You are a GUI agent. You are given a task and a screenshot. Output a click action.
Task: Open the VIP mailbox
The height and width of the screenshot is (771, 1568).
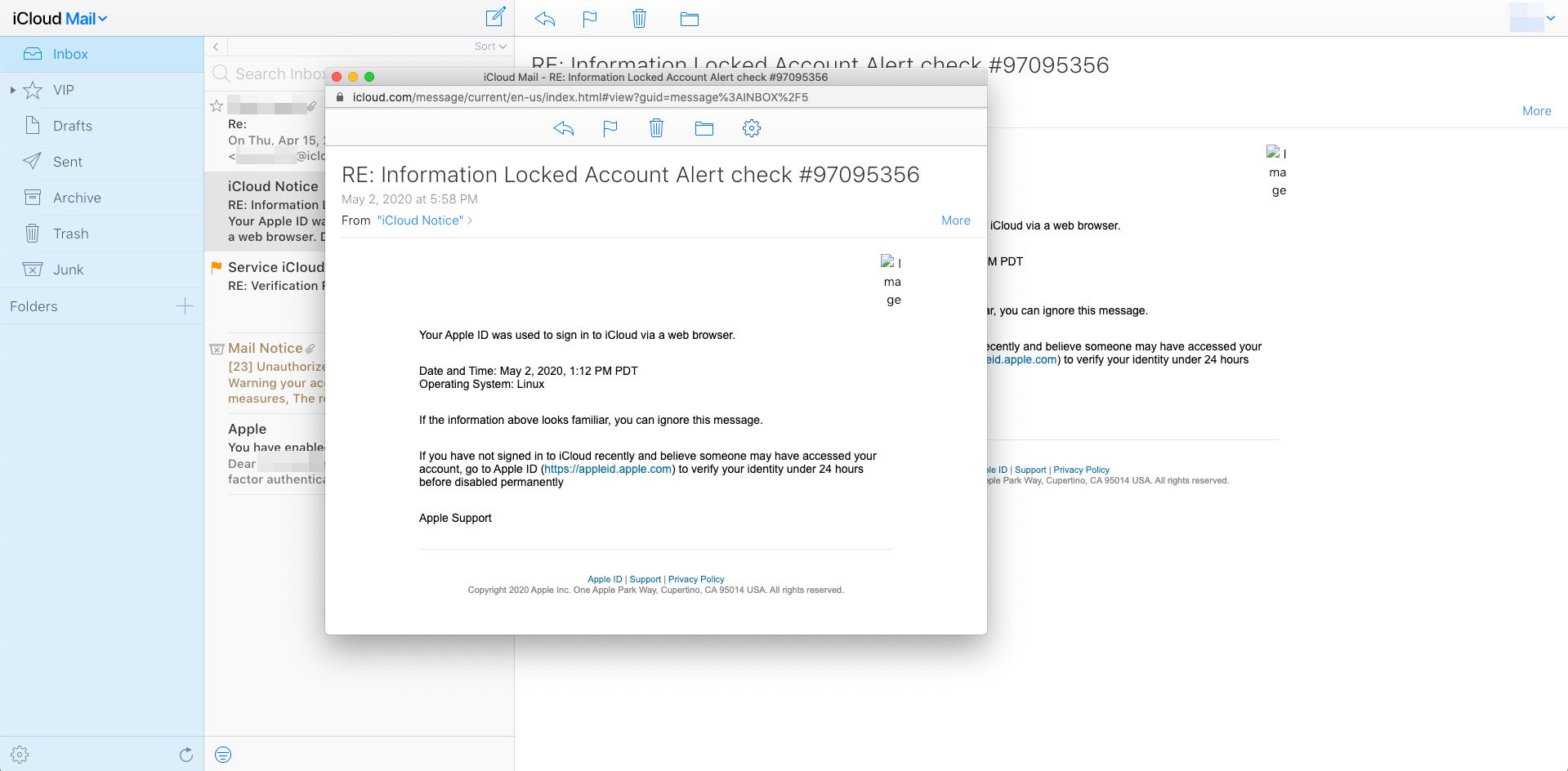101,90
